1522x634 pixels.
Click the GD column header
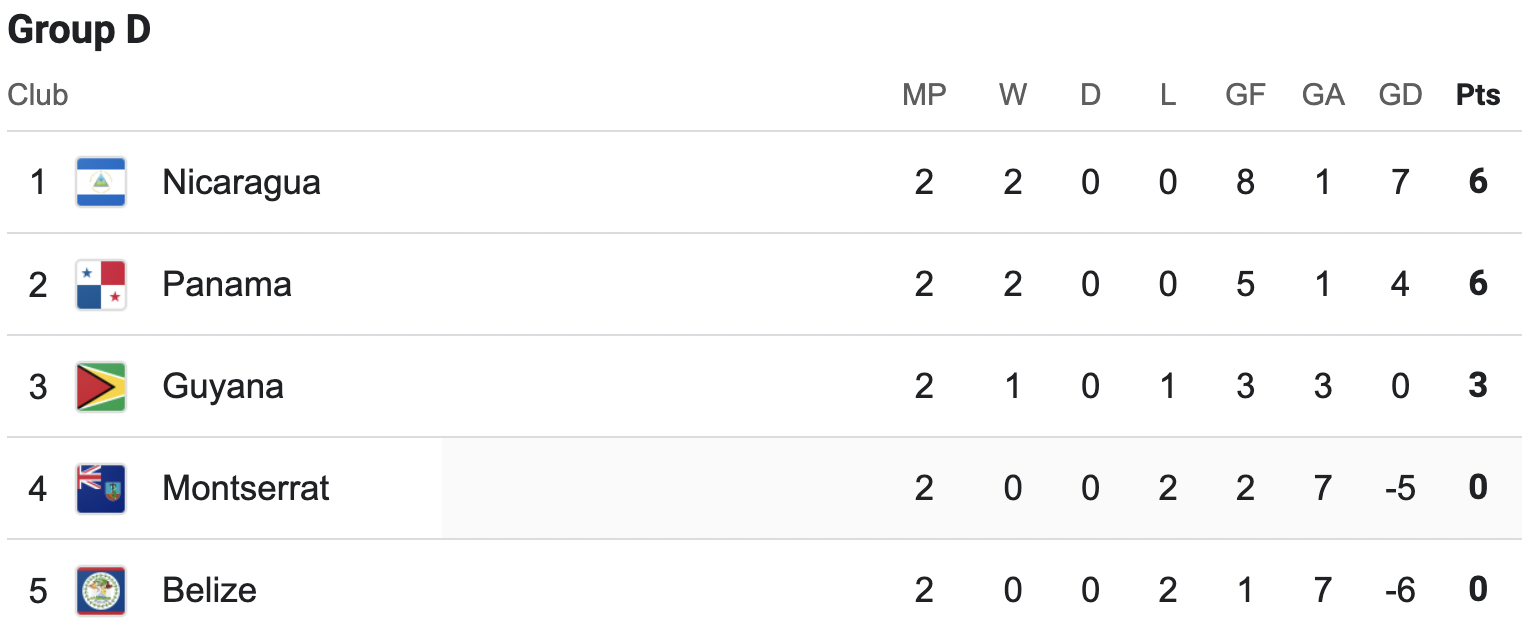click(1400, 95)
